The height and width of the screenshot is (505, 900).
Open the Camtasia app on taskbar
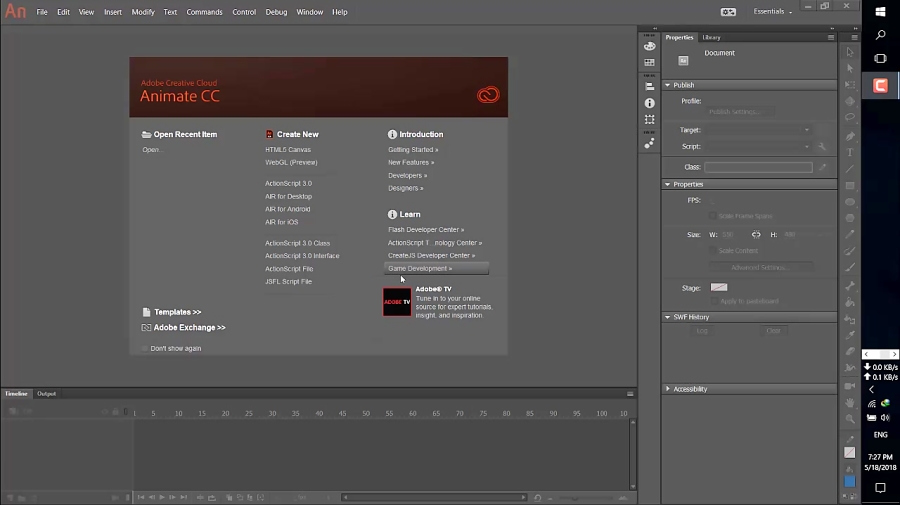pyautogui.click(x=880, y=86)
